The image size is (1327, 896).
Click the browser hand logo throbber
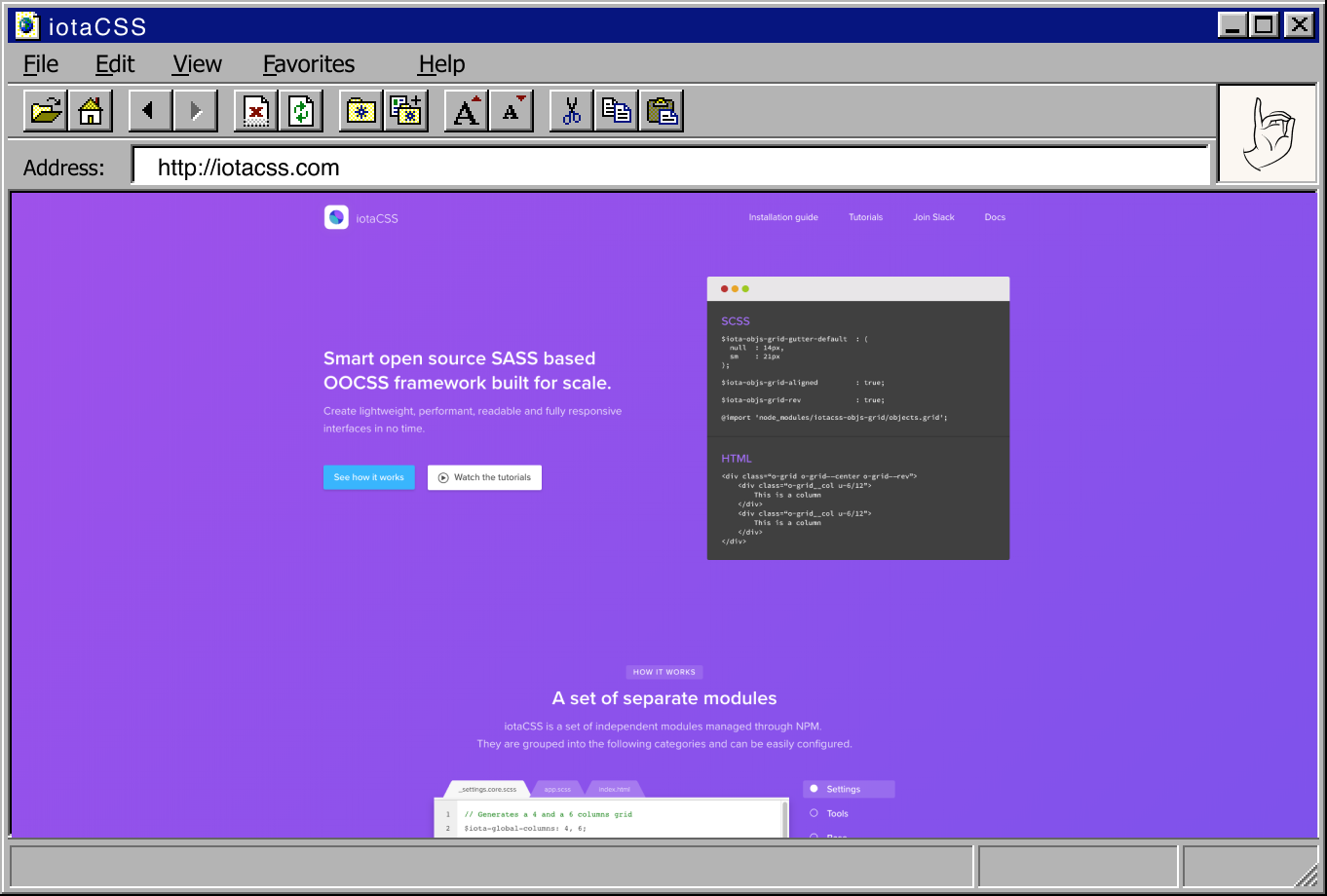[1268, 134]
